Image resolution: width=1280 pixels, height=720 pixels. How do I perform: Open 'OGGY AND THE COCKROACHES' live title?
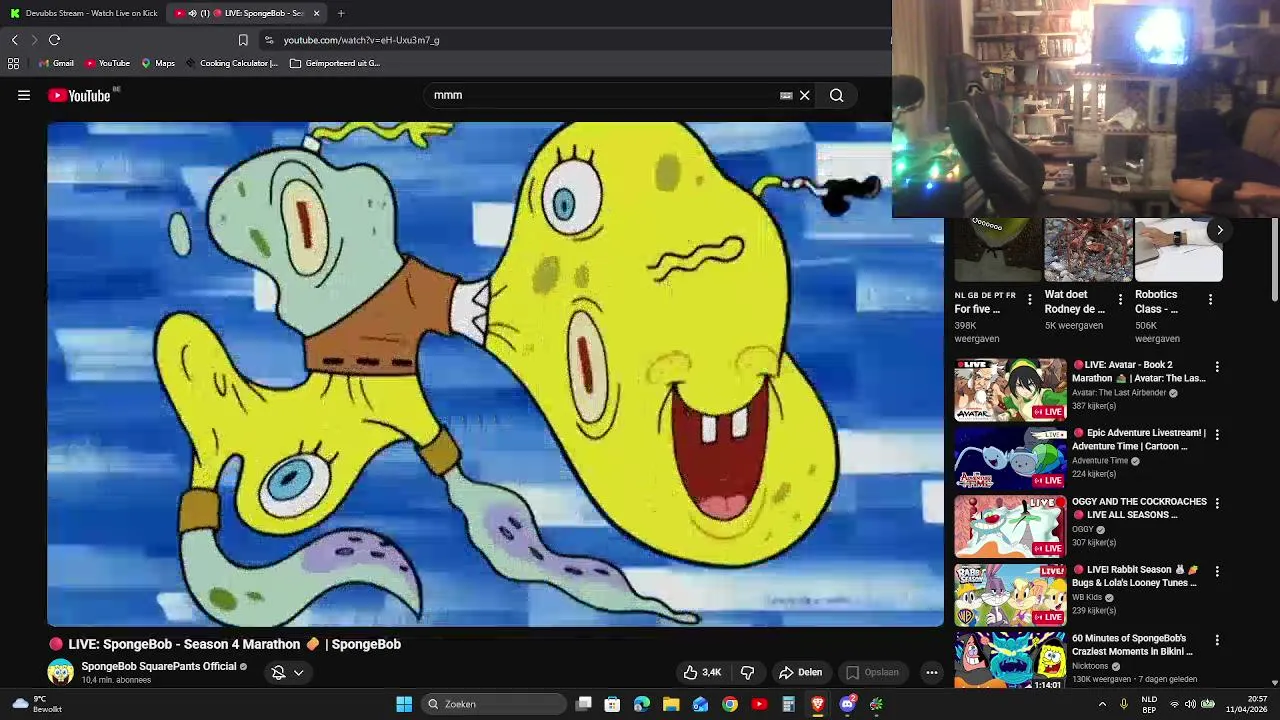click(x=1139, y=508)
